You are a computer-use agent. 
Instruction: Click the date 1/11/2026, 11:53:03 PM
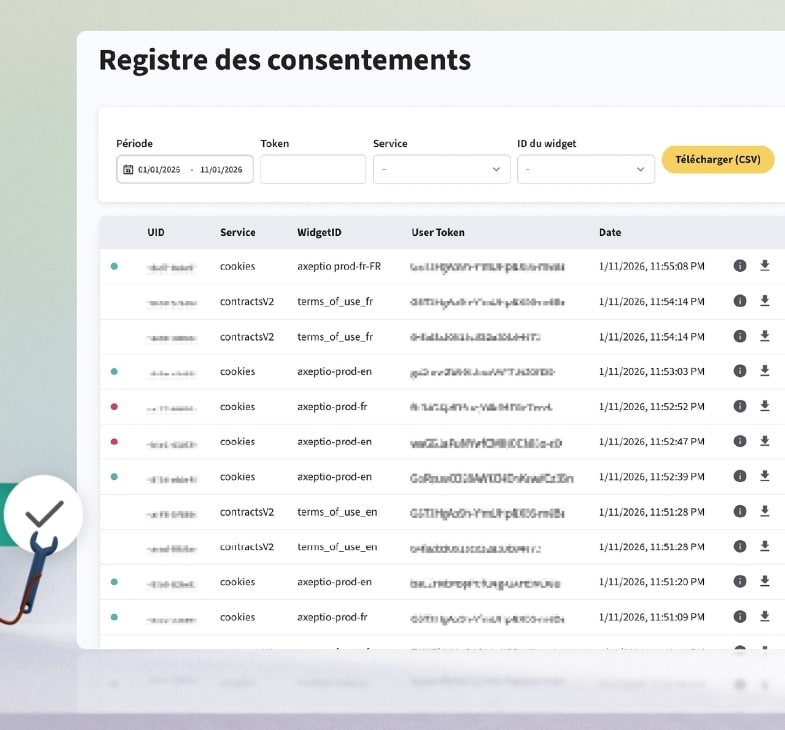[651, 372]
